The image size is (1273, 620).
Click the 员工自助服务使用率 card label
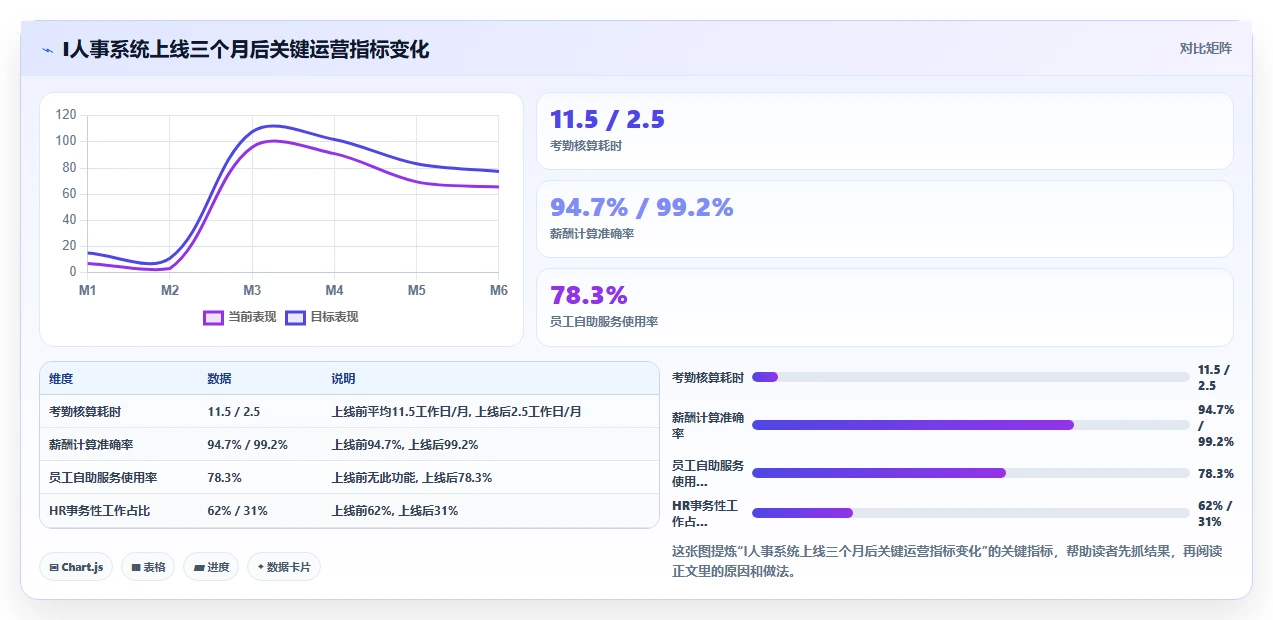pyautogui.click(x=604, y=322)
